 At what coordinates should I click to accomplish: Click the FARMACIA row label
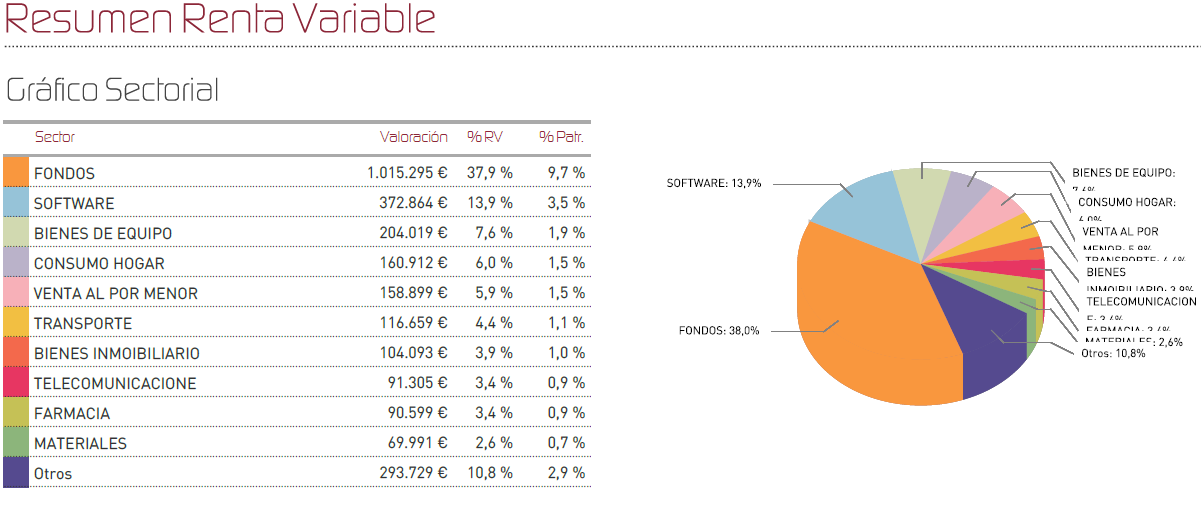coord(72,413)
